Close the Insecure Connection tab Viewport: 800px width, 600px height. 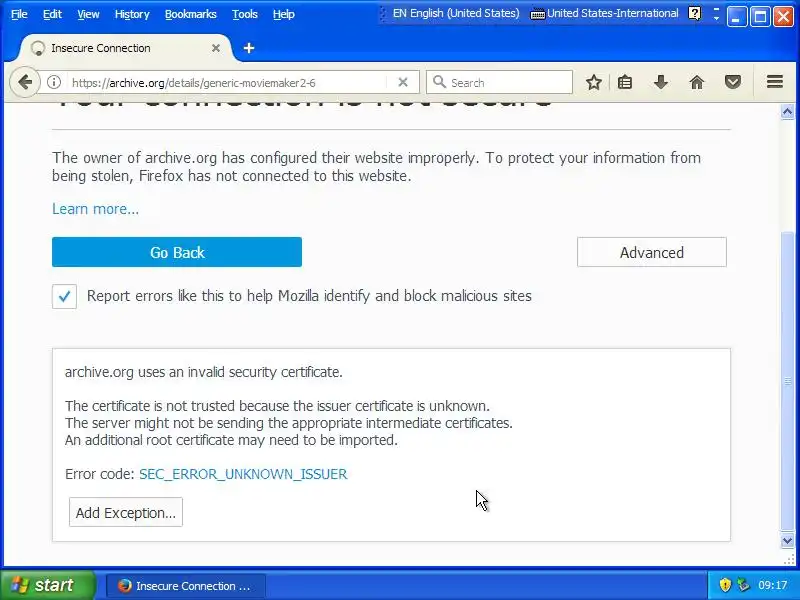click(216, 48)
